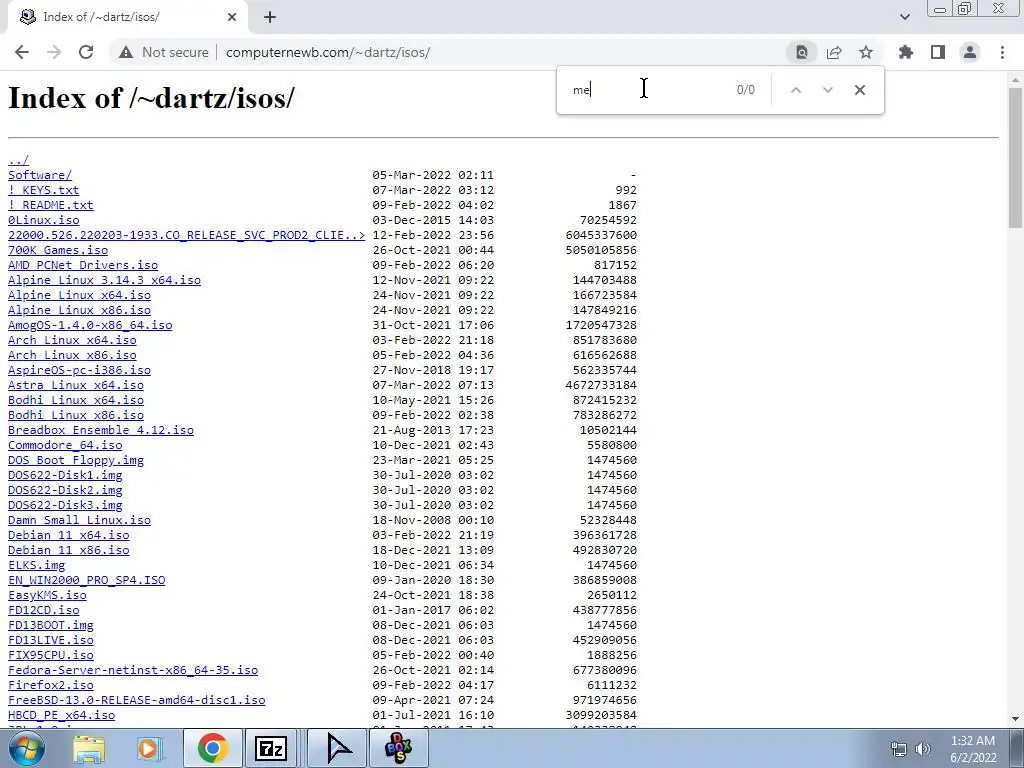Share this page using the share icon
This screenshot has width=1024, height=768.
[834, 52]
